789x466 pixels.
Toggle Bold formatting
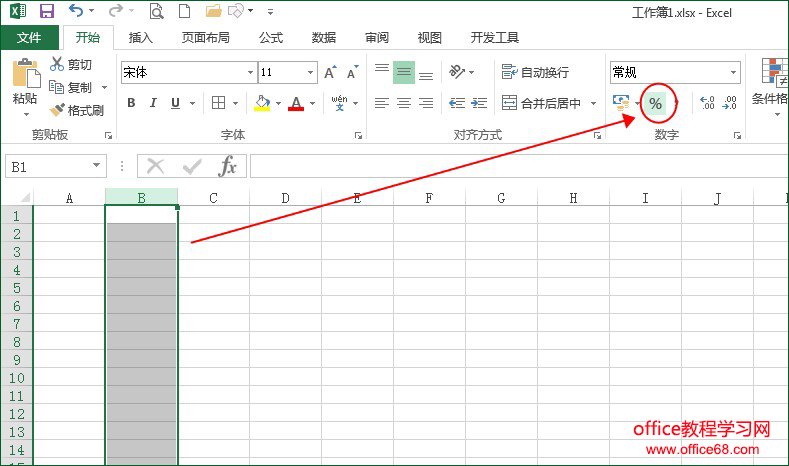coord(131,103)
